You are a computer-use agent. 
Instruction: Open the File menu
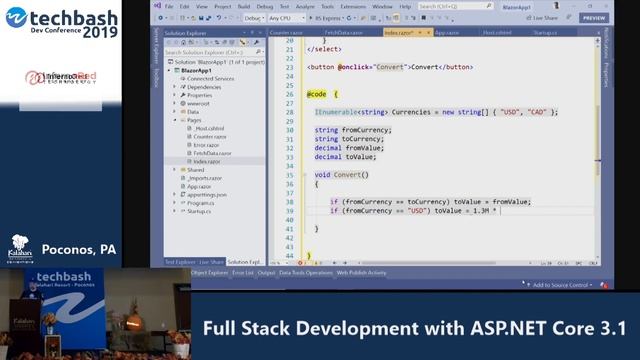(x=169, y=7)
